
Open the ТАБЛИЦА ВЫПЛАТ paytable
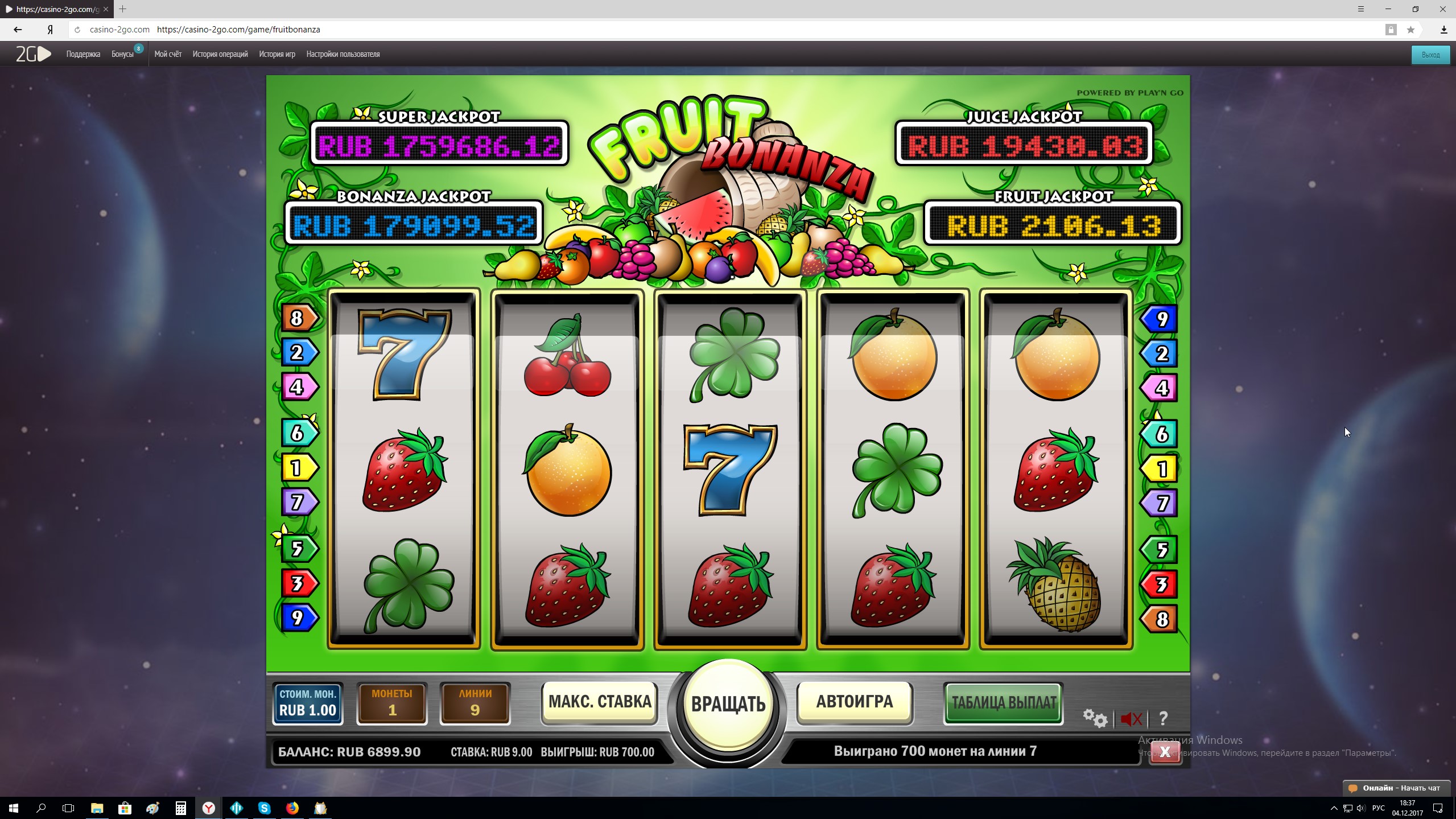[x=1004, y=703]
